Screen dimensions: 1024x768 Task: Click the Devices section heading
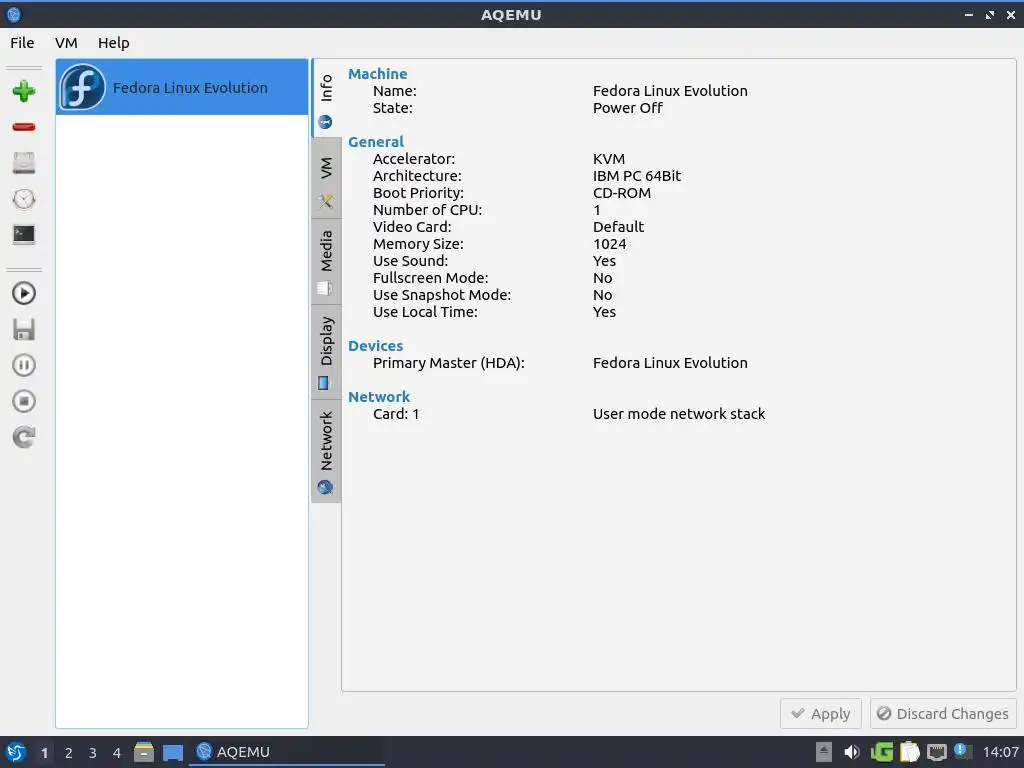click(x=376, y=345)
